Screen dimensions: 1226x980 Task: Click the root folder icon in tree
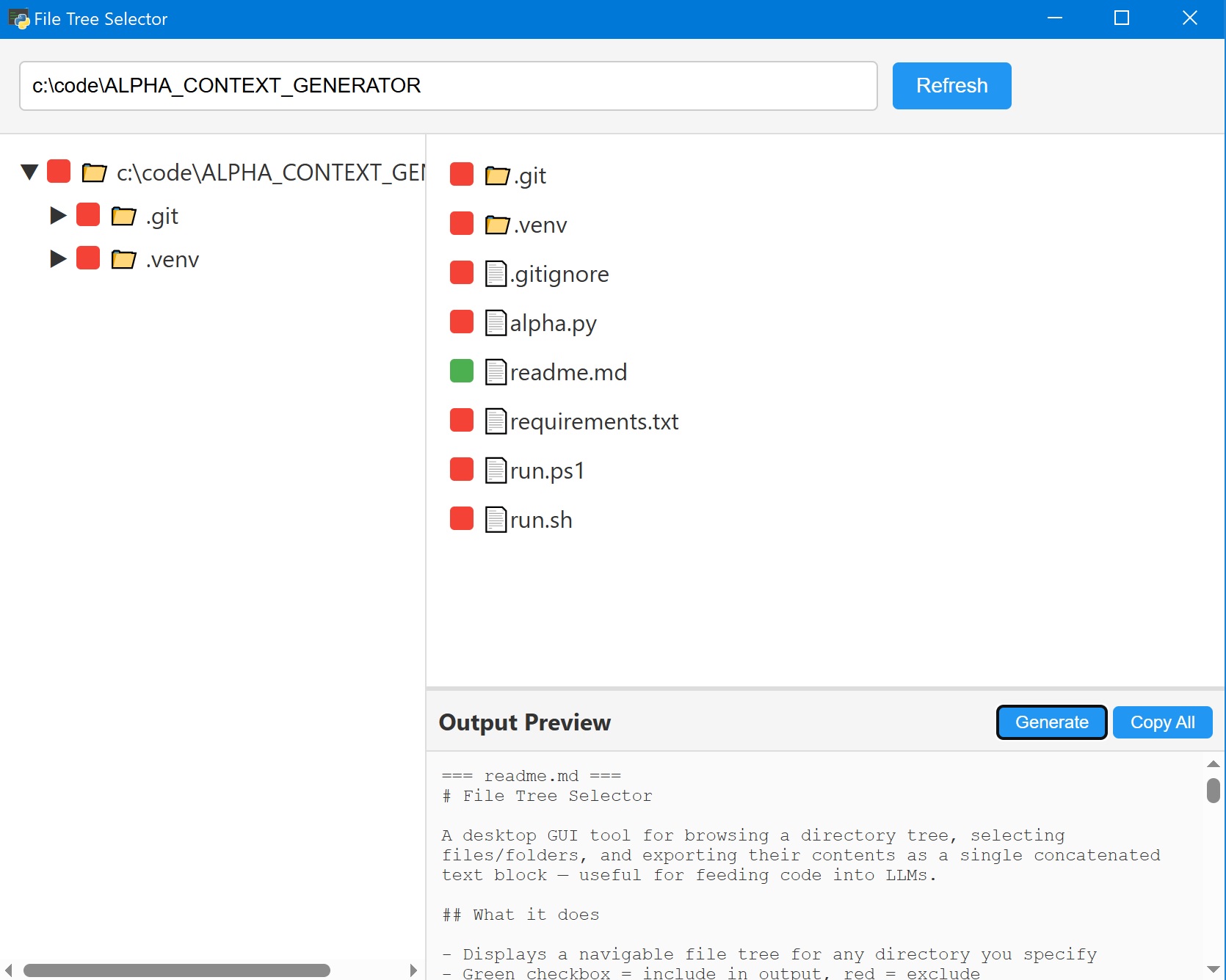pyautogui.click(x=94, y=173)
